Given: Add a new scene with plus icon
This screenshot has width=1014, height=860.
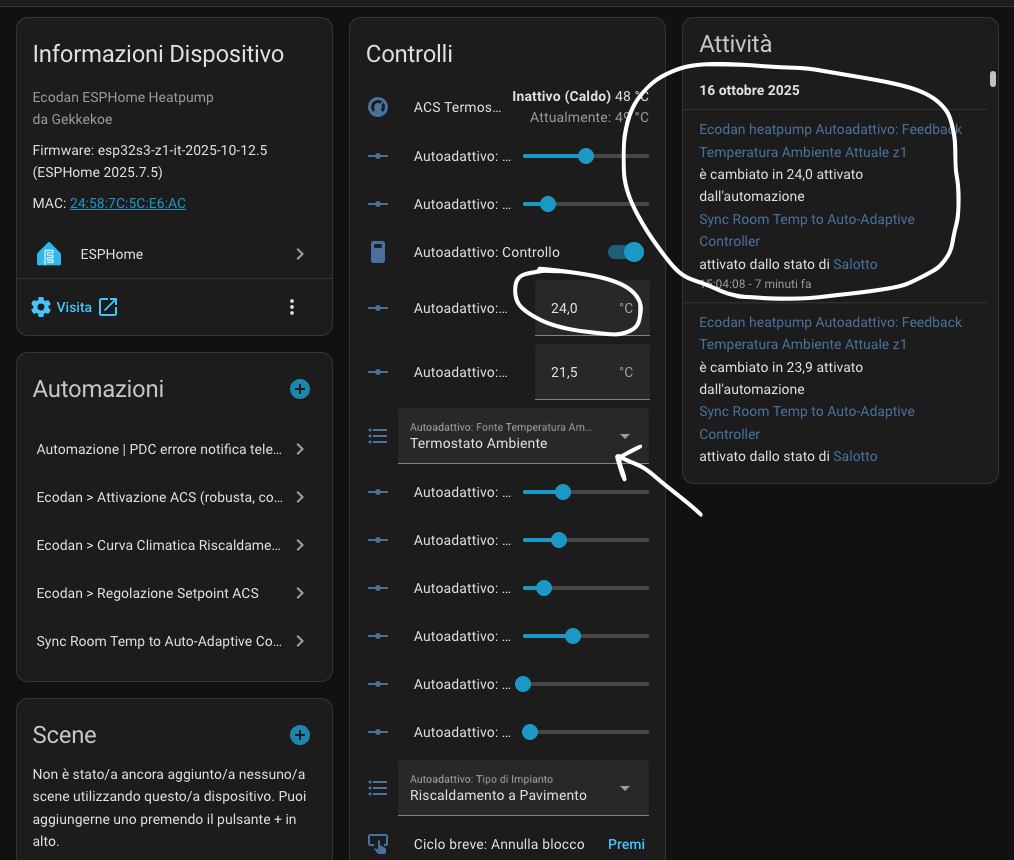Looking at the screenshot, I should tap(299, 735).
